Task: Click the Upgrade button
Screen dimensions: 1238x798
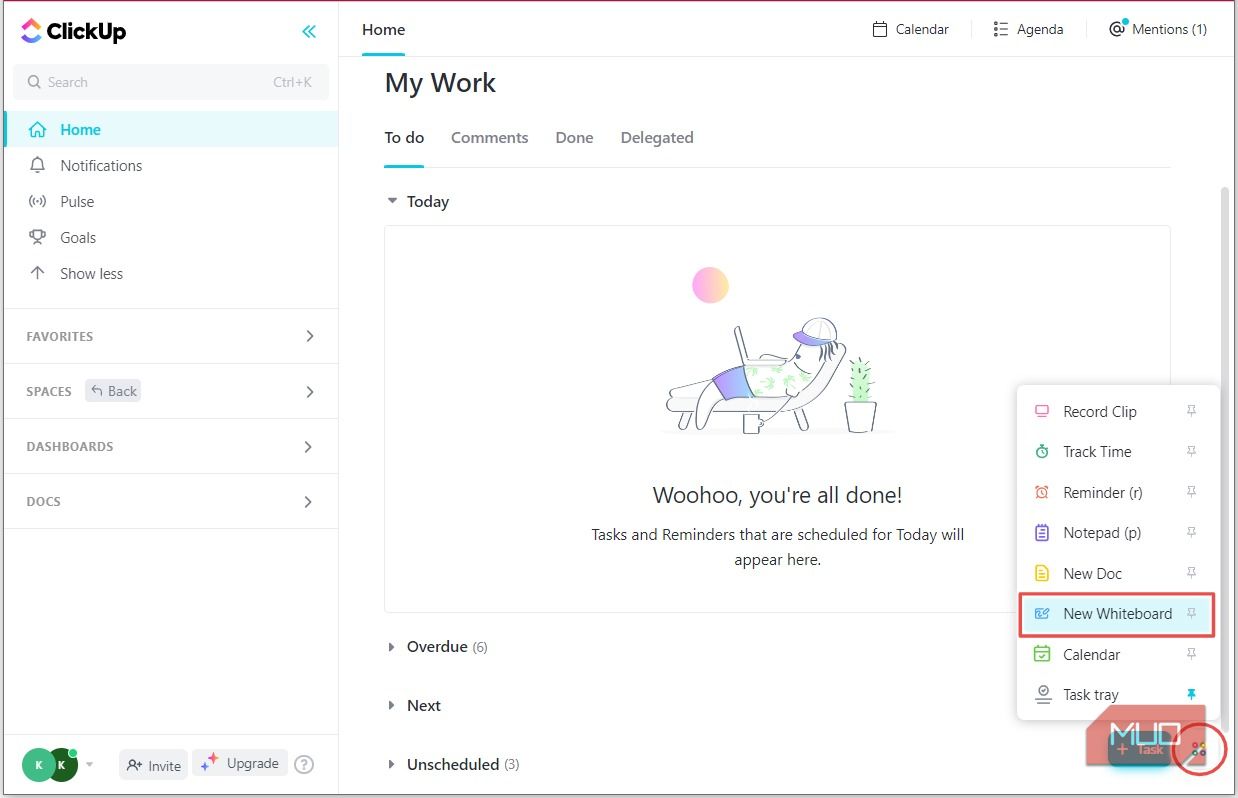Action: 240,763
